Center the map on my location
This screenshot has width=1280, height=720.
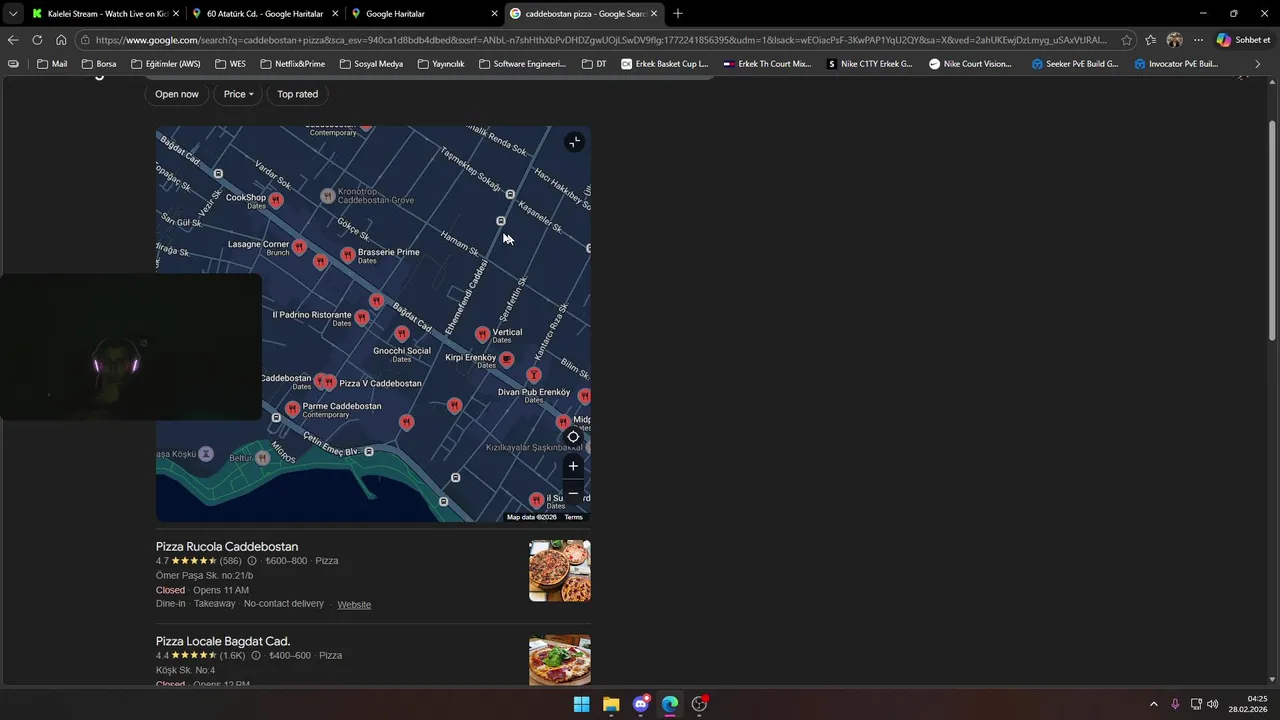click(573, 437)
